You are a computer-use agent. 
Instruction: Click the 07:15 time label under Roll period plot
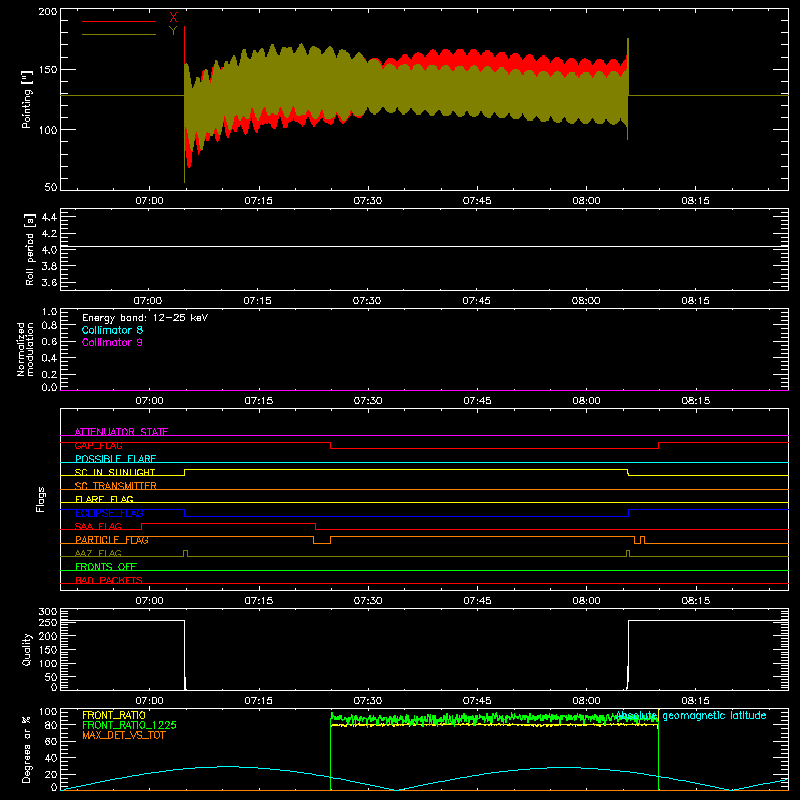[258, 301]
